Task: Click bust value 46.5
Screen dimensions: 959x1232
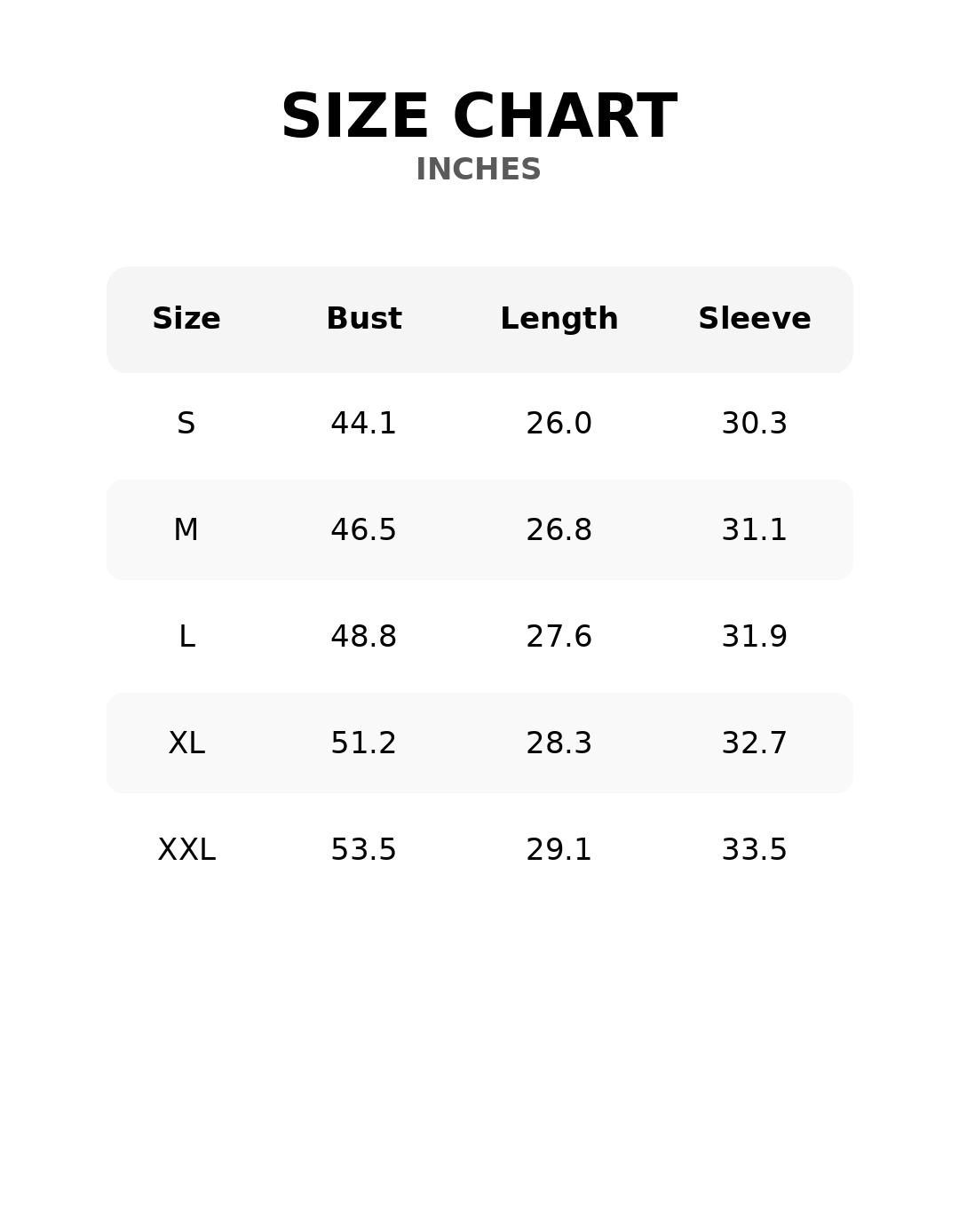Action: (x=364, y=530)
